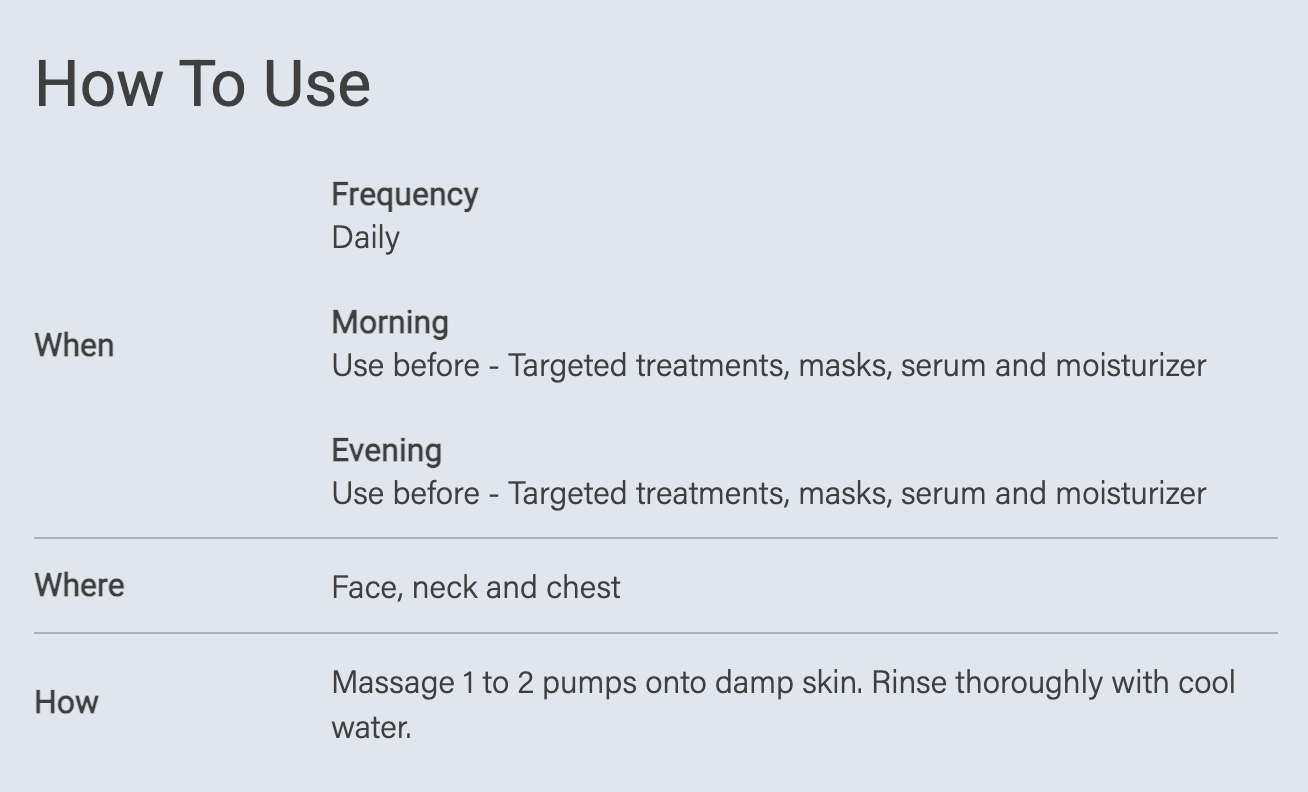
Task: Select the "Face, neck and chest" text
Action: click(x=475, y=587)
